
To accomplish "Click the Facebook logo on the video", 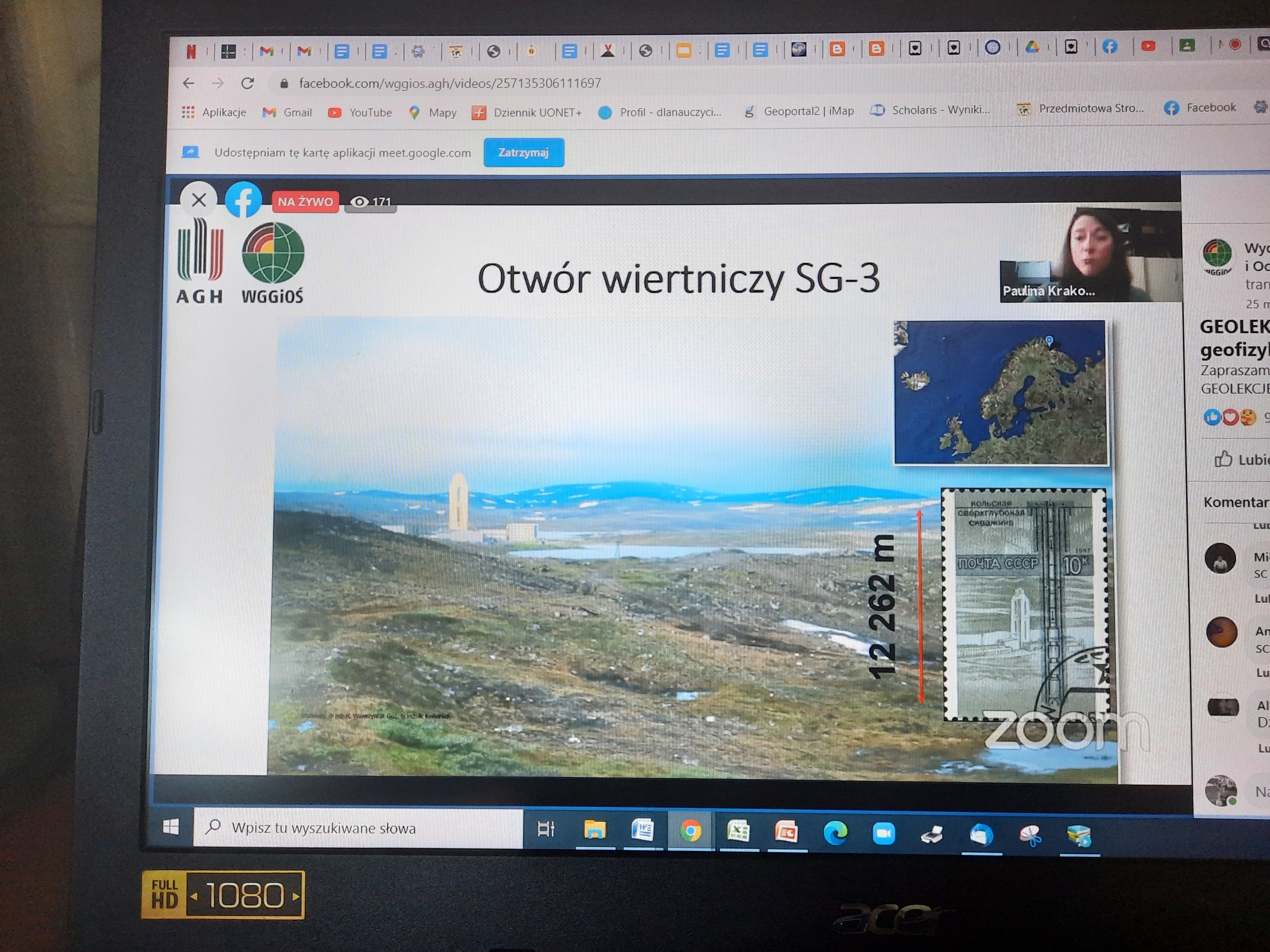I will coord(244,200).
